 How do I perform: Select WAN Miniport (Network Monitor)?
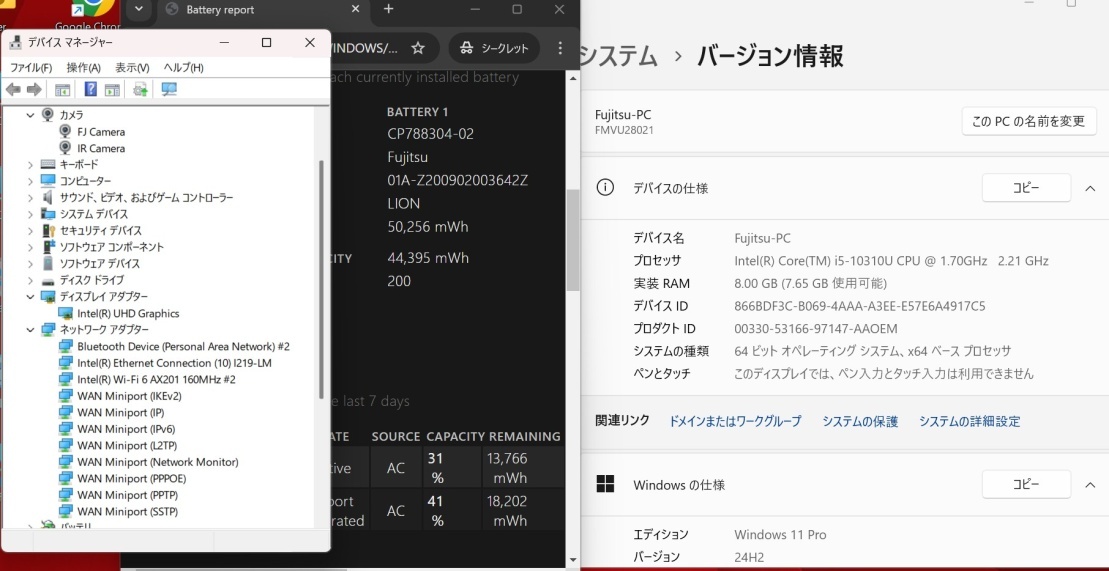(158, 462)
